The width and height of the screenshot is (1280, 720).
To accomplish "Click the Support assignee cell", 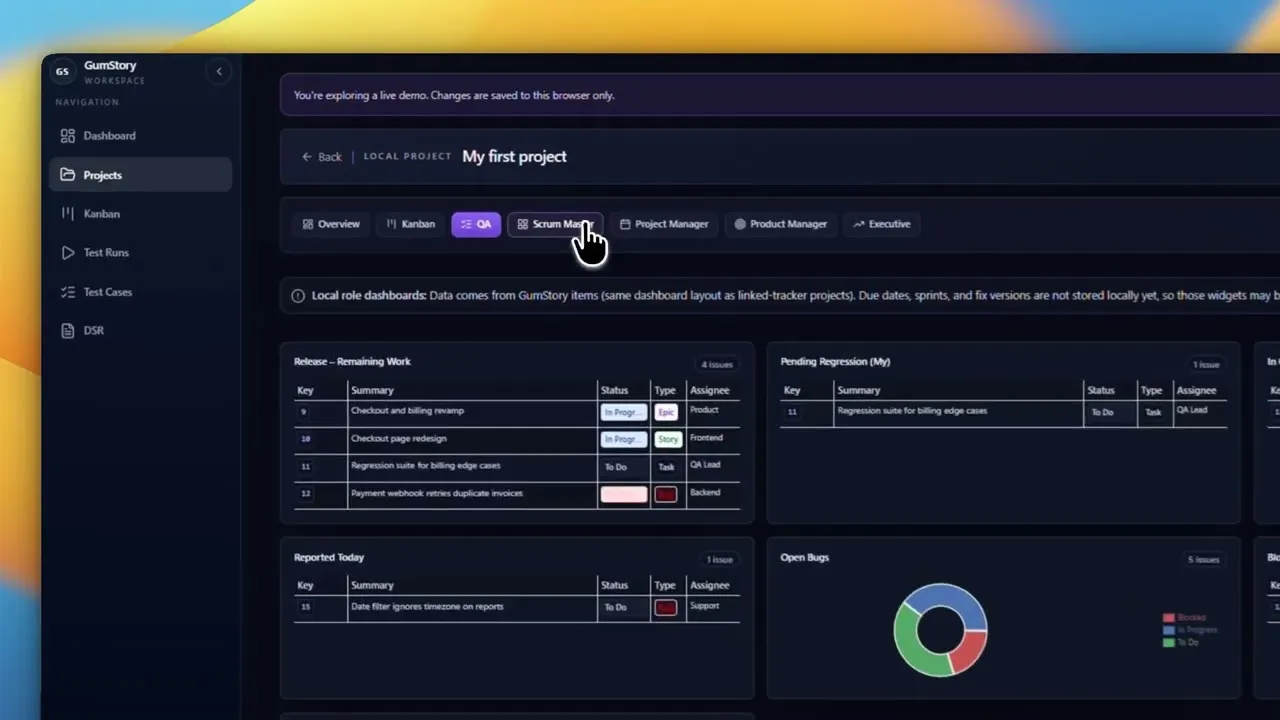I will (x=704, y=606).
